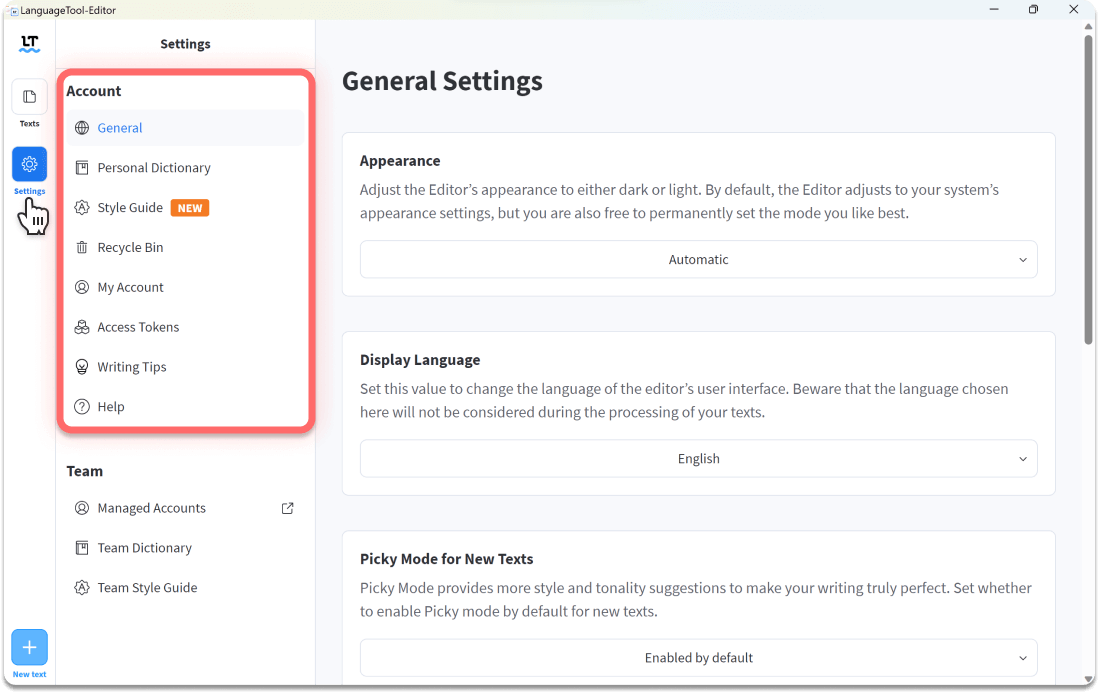Click the 'Team' group heading
Image resolution: width=1099 pixels, height=693 pixels.
tap(85, 472)
